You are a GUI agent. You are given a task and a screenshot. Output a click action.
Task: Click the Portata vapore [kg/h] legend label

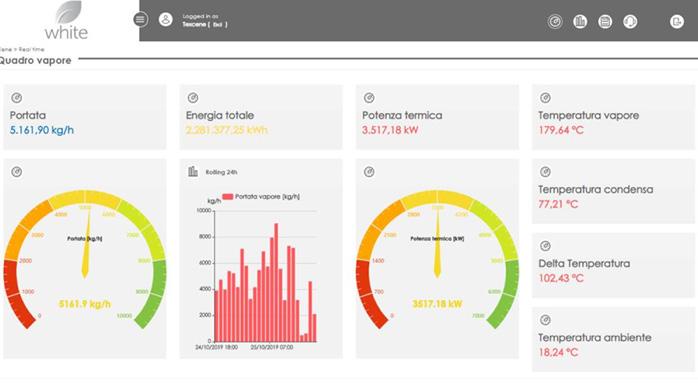(267, 197)
